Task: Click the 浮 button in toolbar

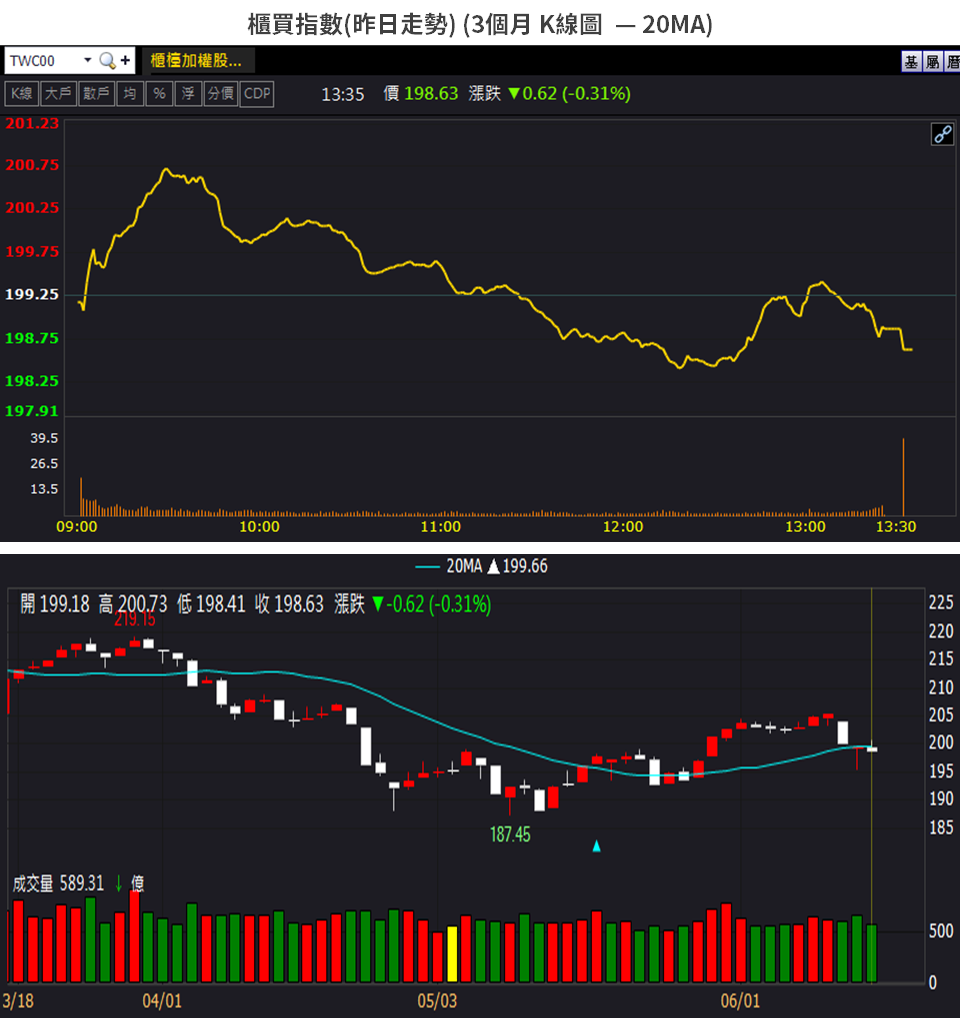Action: (x=187, y=94)
